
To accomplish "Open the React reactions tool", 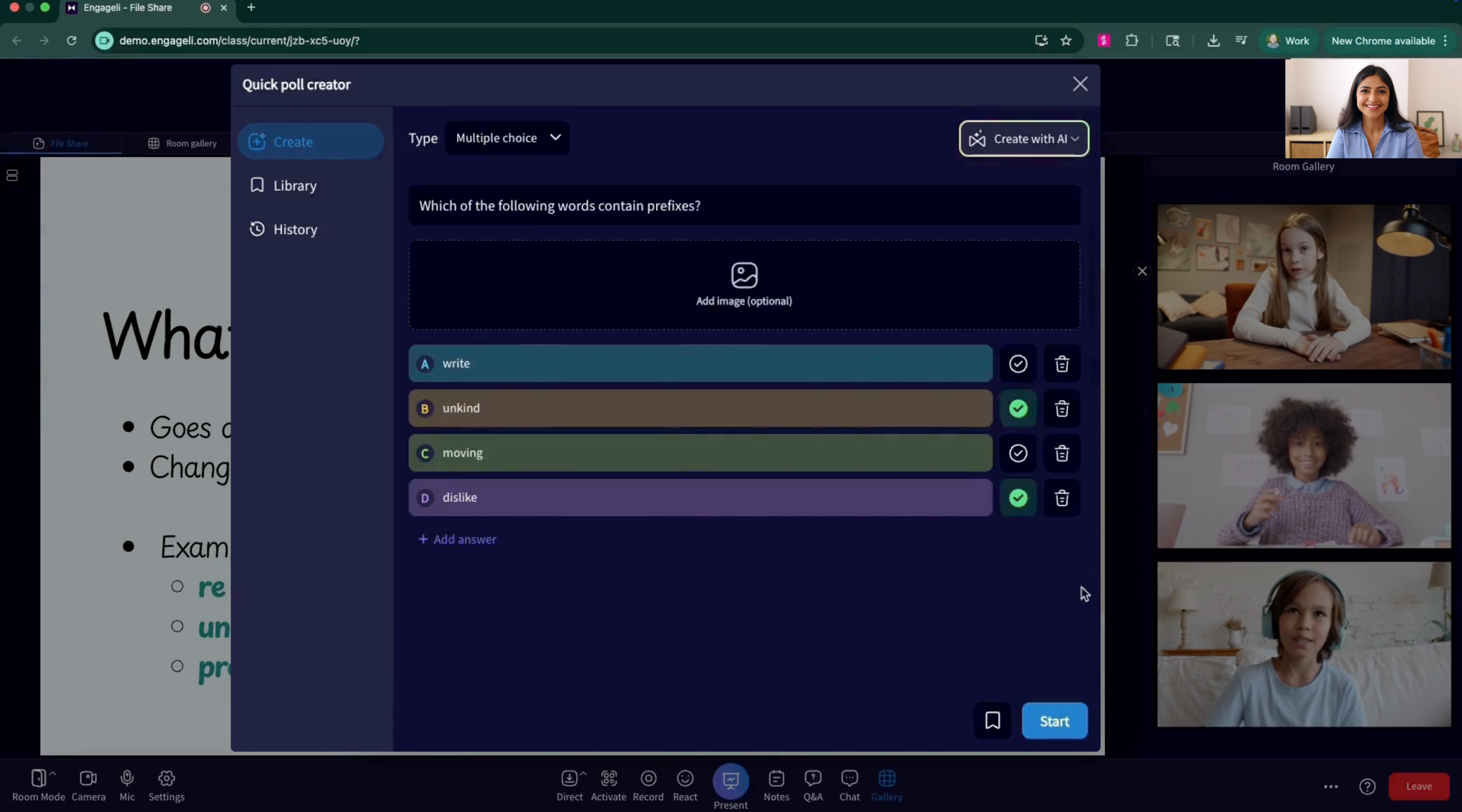I will (685, 786).
